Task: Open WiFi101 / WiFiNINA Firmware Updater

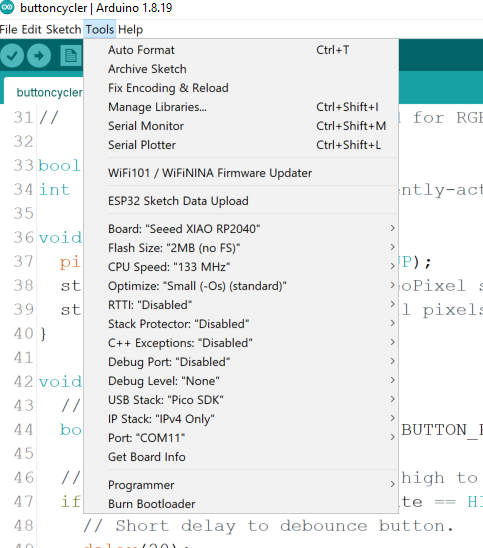Action: point(241,173)
